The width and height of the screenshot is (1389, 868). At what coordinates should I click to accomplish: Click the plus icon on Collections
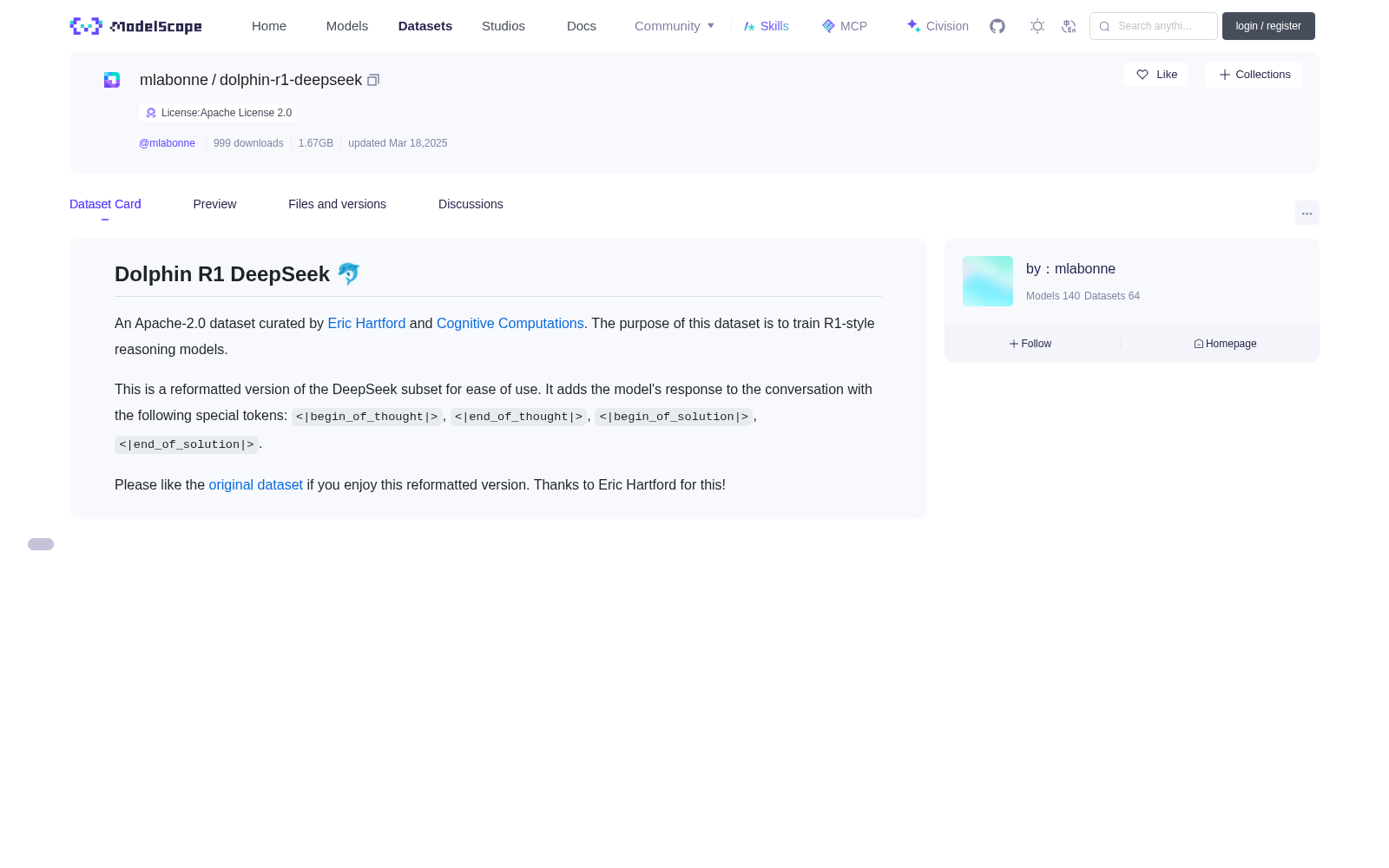[1225, 75]
